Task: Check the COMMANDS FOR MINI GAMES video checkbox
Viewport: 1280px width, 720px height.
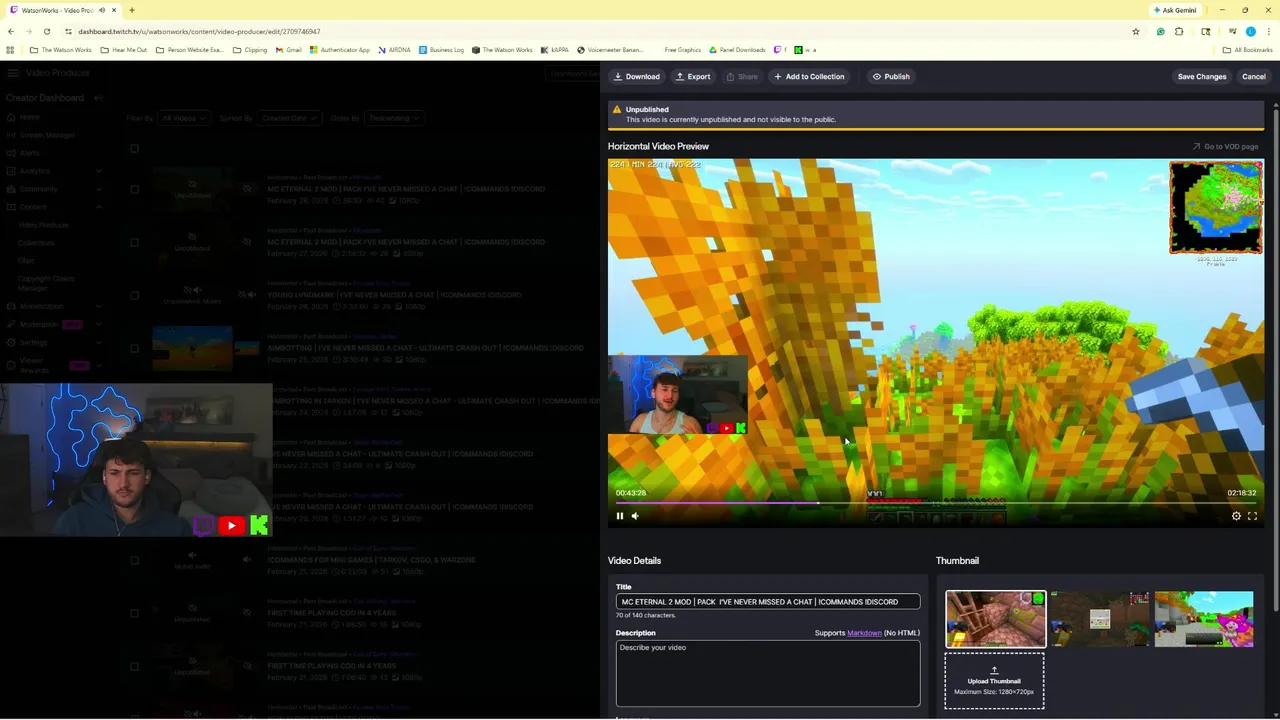Action: point(134,560)
